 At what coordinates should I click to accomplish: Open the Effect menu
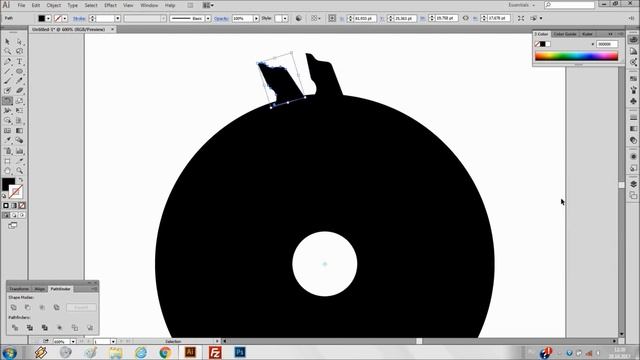click(110, 5)
